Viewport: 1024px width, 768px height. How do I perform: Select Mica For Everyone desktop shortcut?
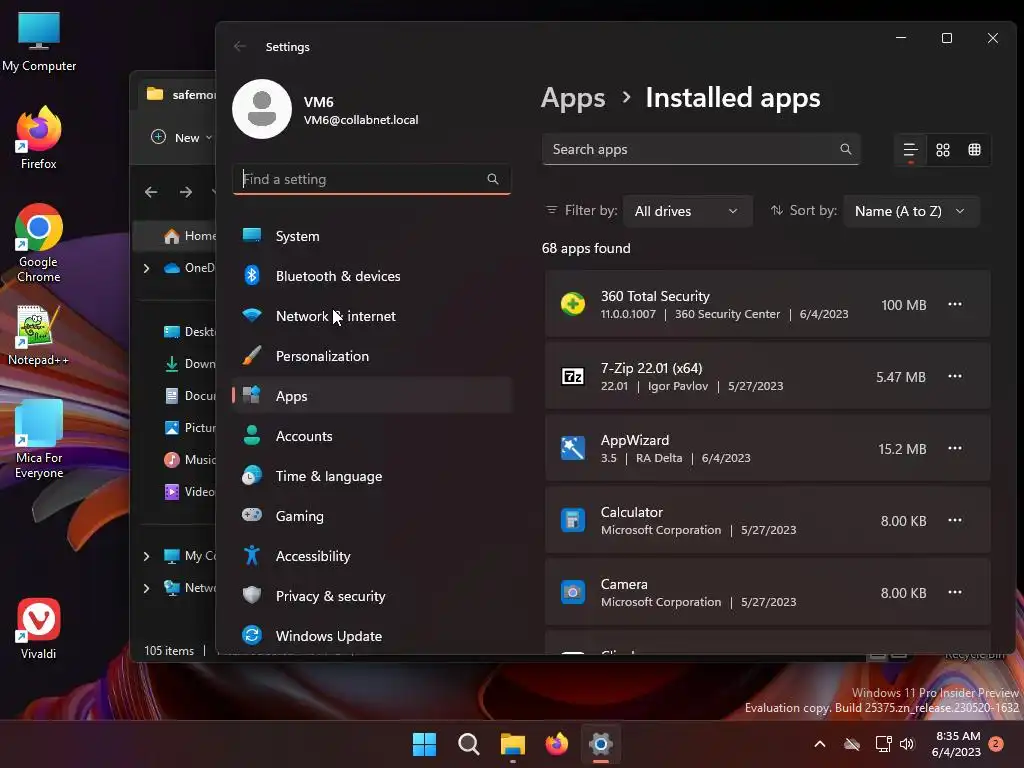point(39,440)
